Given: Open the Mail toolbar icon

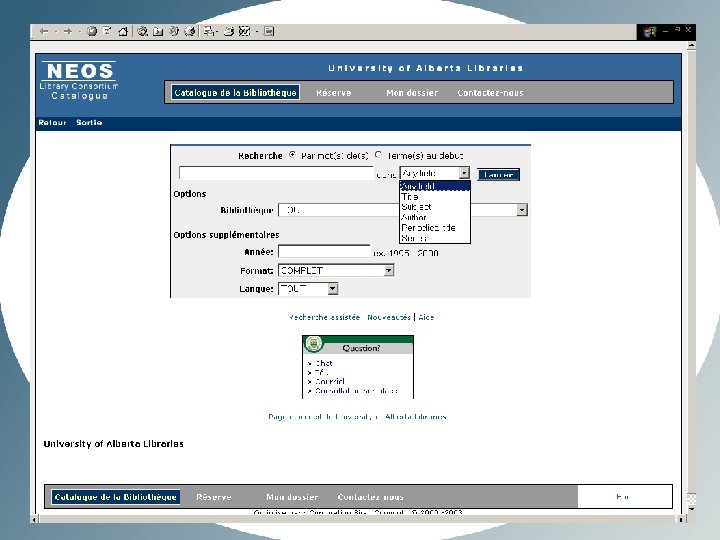Looking at the screenshot, I should pyautogui.click(x=208, y=31).
